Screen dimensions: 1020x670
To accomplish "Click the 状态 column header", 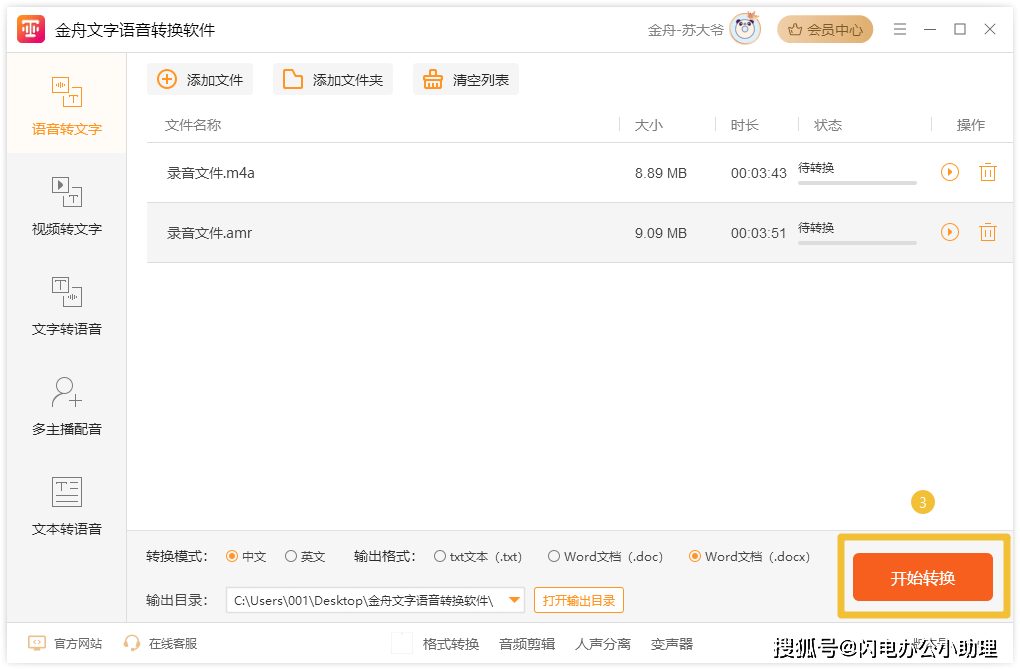I will tap(828, 125).
